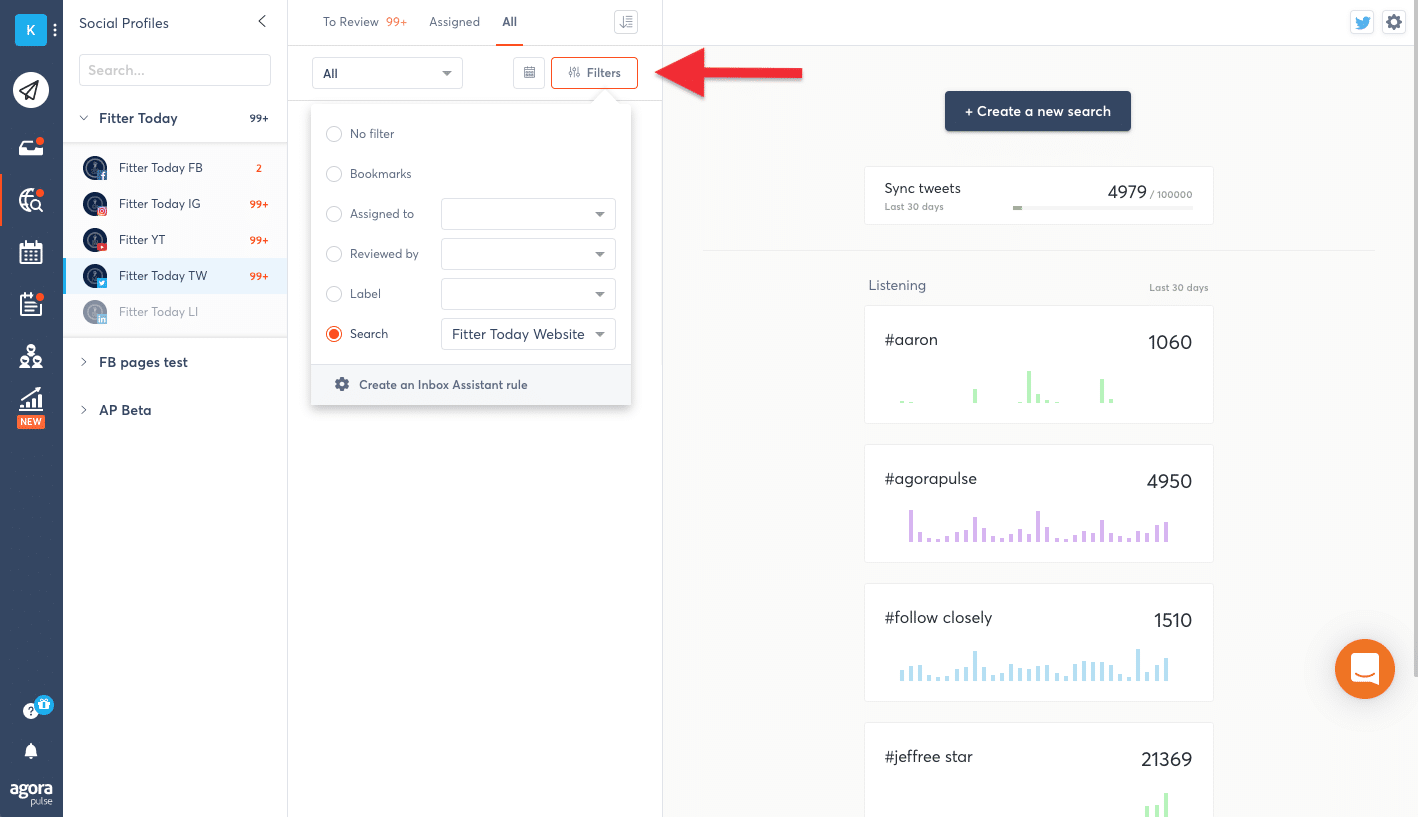Switch to the Assigned tab
Image resolution: width=1418 pixels, height=817 pixels.
pyautogui.click(x=454, y=22)
